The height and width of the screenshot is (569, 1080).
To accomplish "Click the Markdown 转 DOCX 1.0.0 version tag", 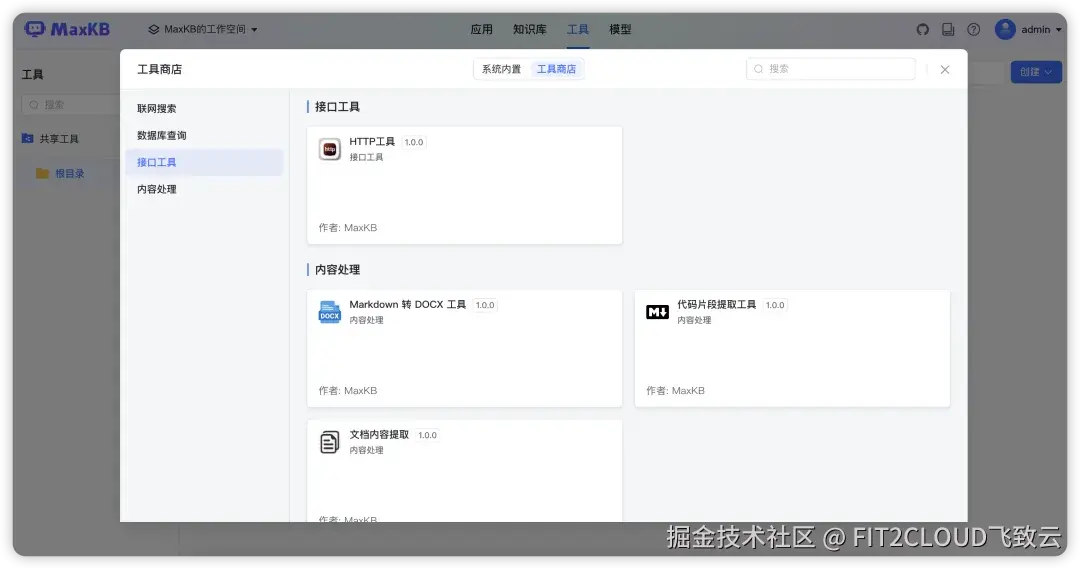I will 485,305.
